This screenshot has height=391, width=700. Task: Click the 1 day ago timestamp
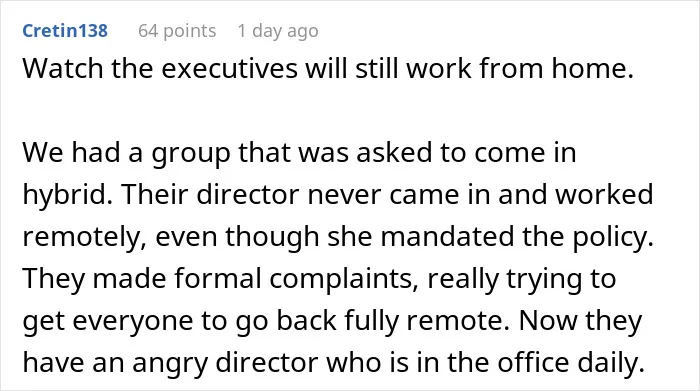(x=278, y=31)
